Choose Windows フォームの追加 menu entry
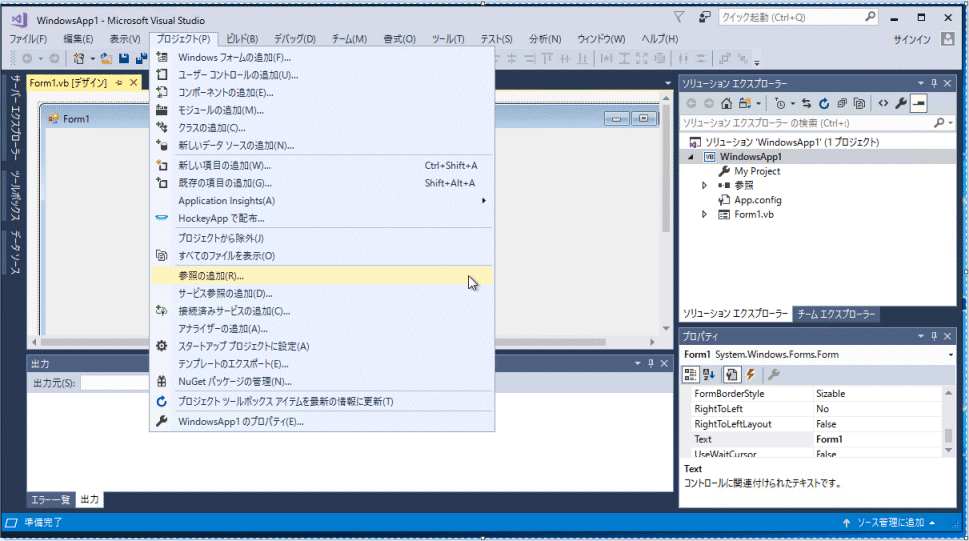 [321, 58]
